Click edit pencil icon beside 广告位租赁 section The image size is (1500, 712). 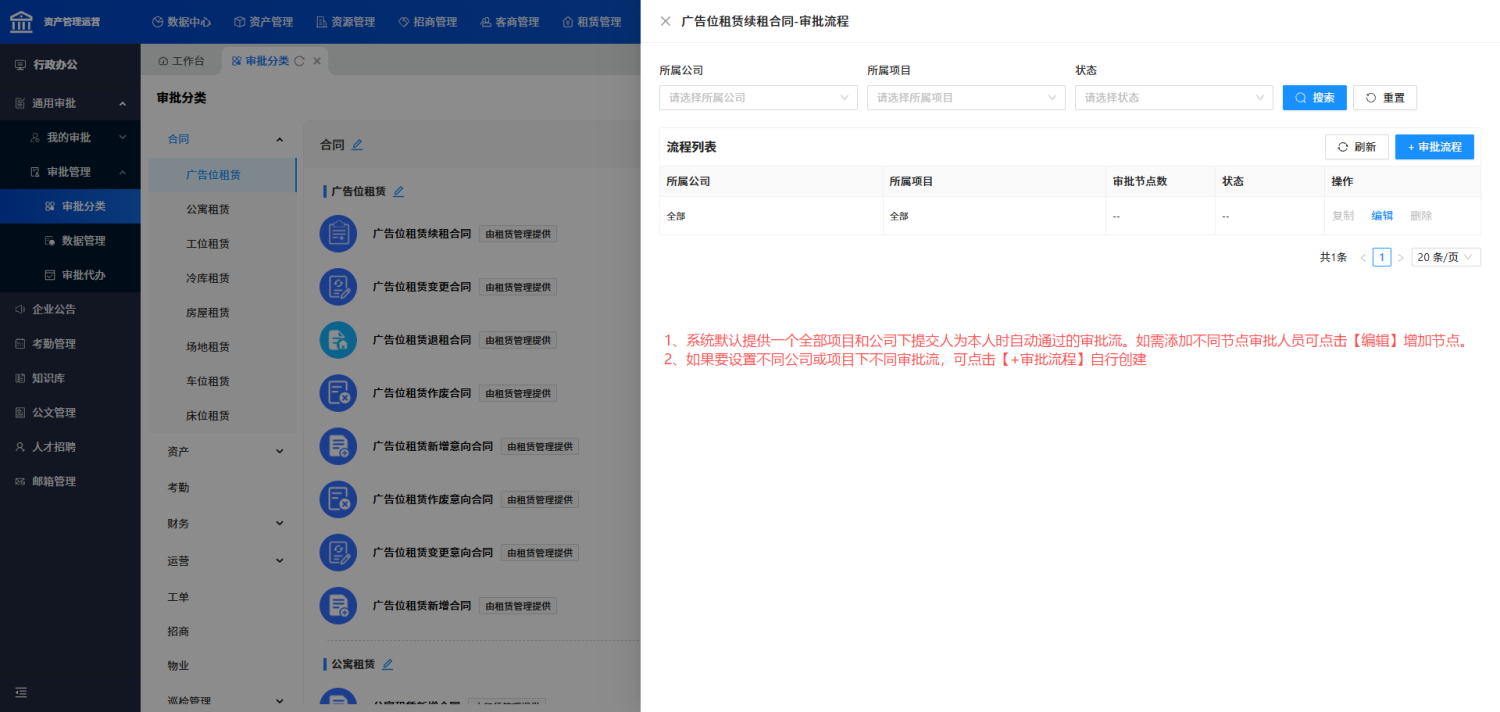(398, 191)
